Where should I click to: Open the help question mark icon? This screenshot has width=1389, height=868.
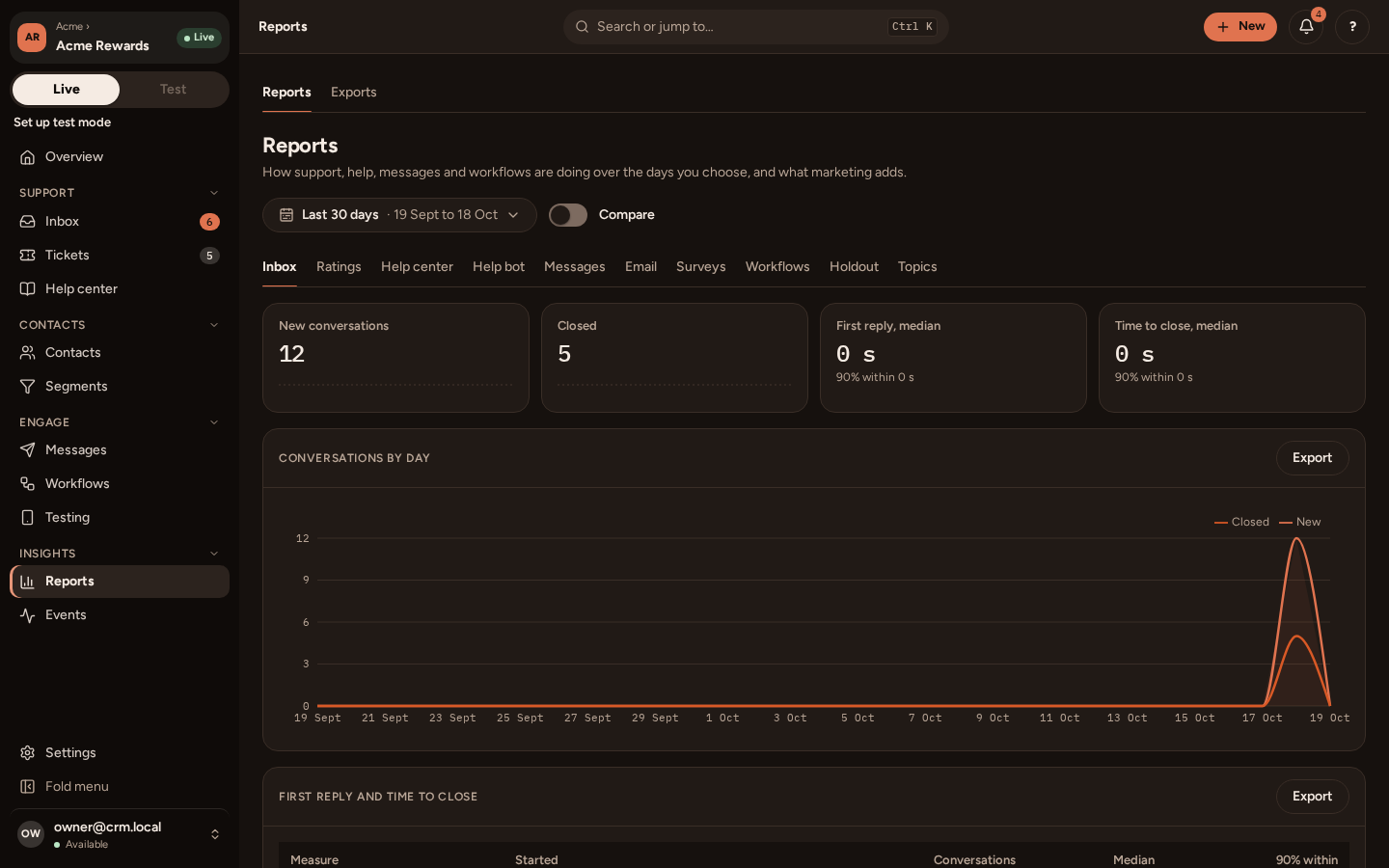coord(1352,27)
